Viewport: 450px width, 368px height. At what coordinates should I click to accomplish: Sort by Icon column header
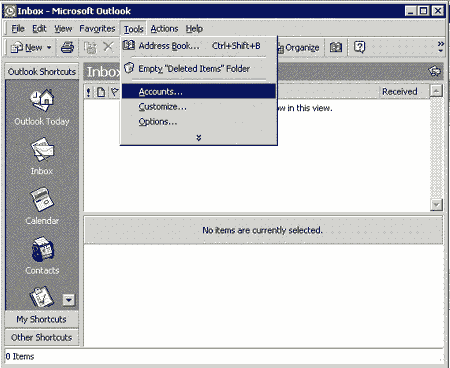click(101, 92)
